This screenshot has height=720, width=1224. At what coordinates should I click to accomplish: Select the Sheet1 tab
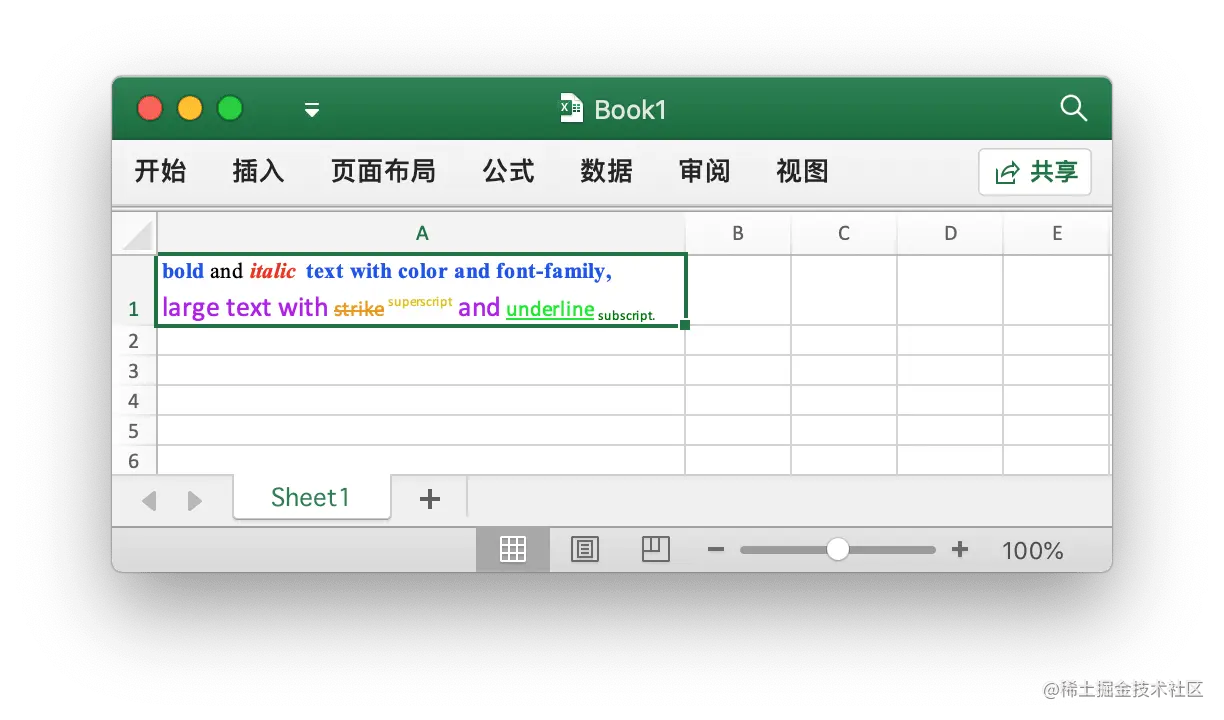pyautogui.click(x=311, y=497)
